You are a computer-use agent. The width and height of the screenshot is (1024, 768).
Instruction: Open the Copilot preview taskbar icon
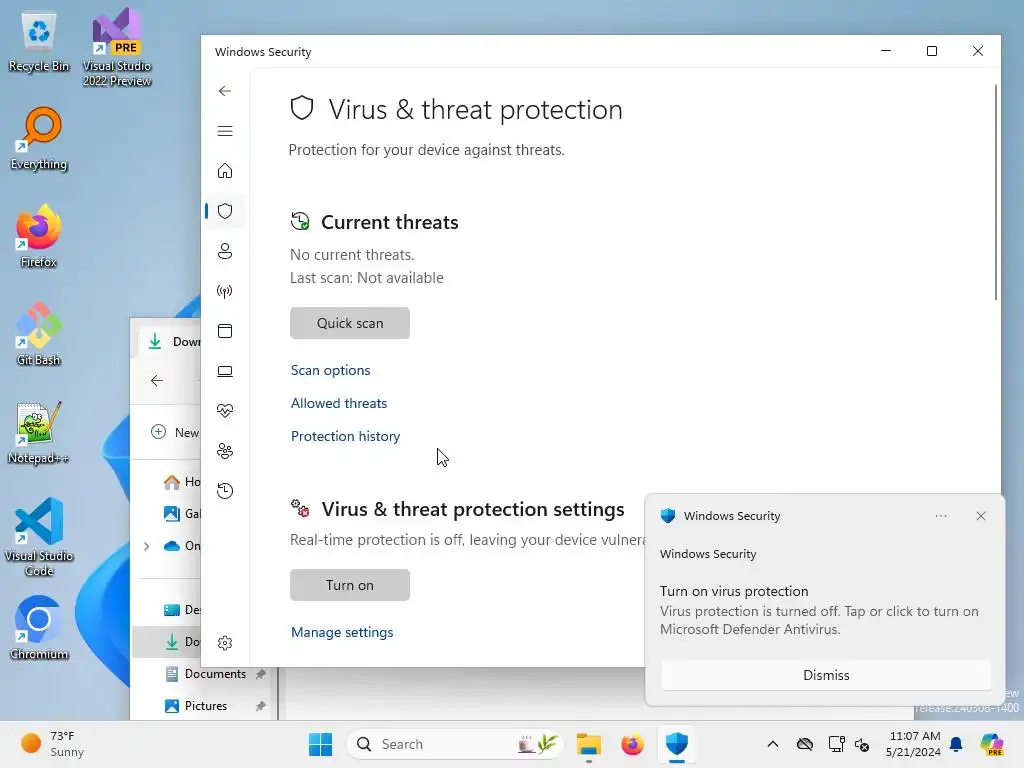click(992, 744)
